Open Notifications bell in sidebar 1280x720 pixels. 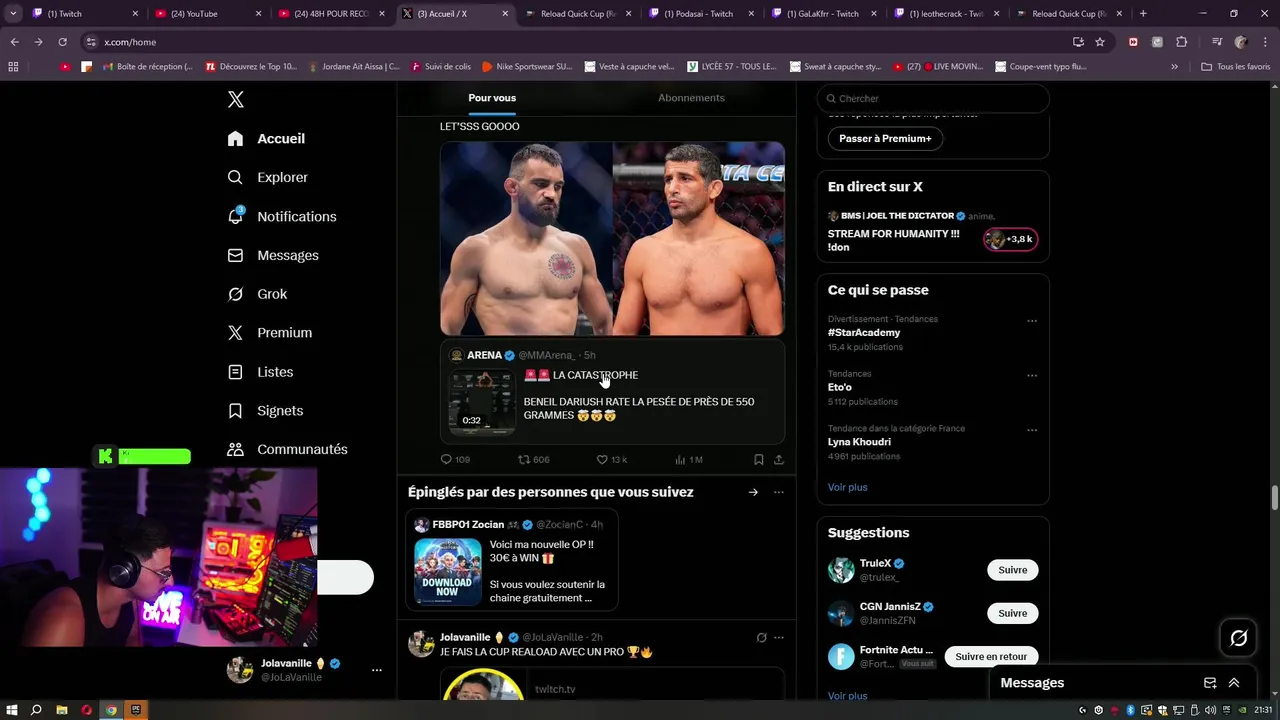[281, 216]
